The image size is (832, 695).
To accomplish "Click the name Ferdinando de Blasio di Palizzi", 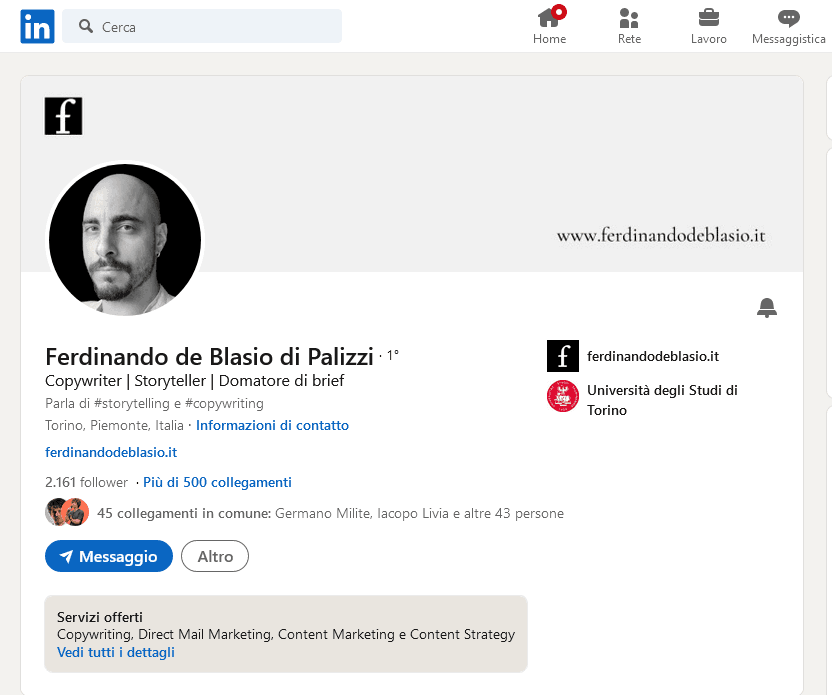I will [210, 357].
